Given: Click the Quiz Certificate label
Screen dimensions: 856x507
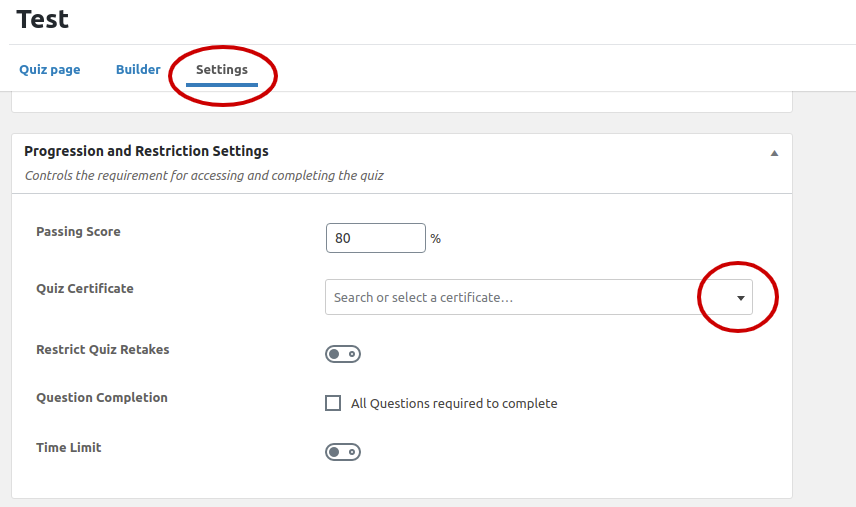Looking at the screenshot, I should click(x=85, y=288).
